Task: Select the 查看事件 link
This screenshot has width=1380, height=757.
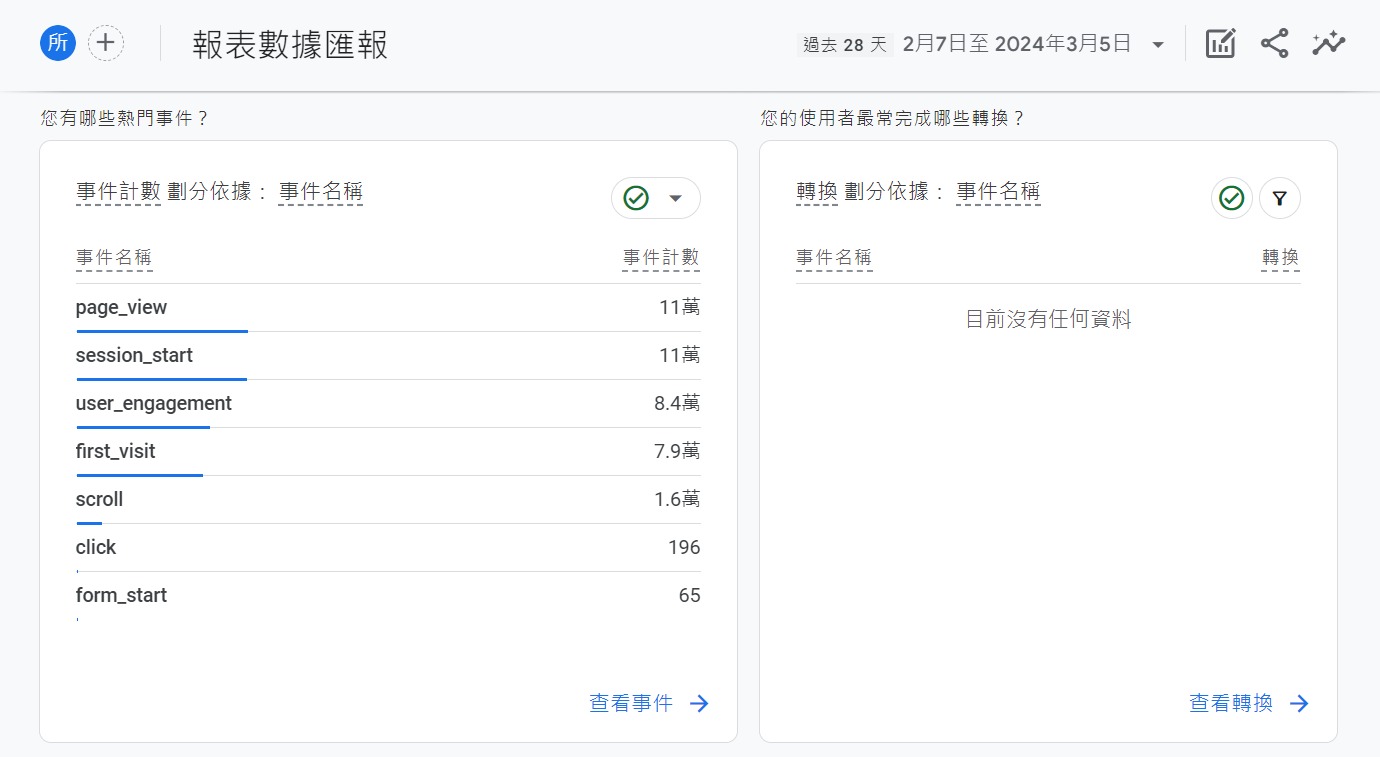Action: [x=630, y=703]
